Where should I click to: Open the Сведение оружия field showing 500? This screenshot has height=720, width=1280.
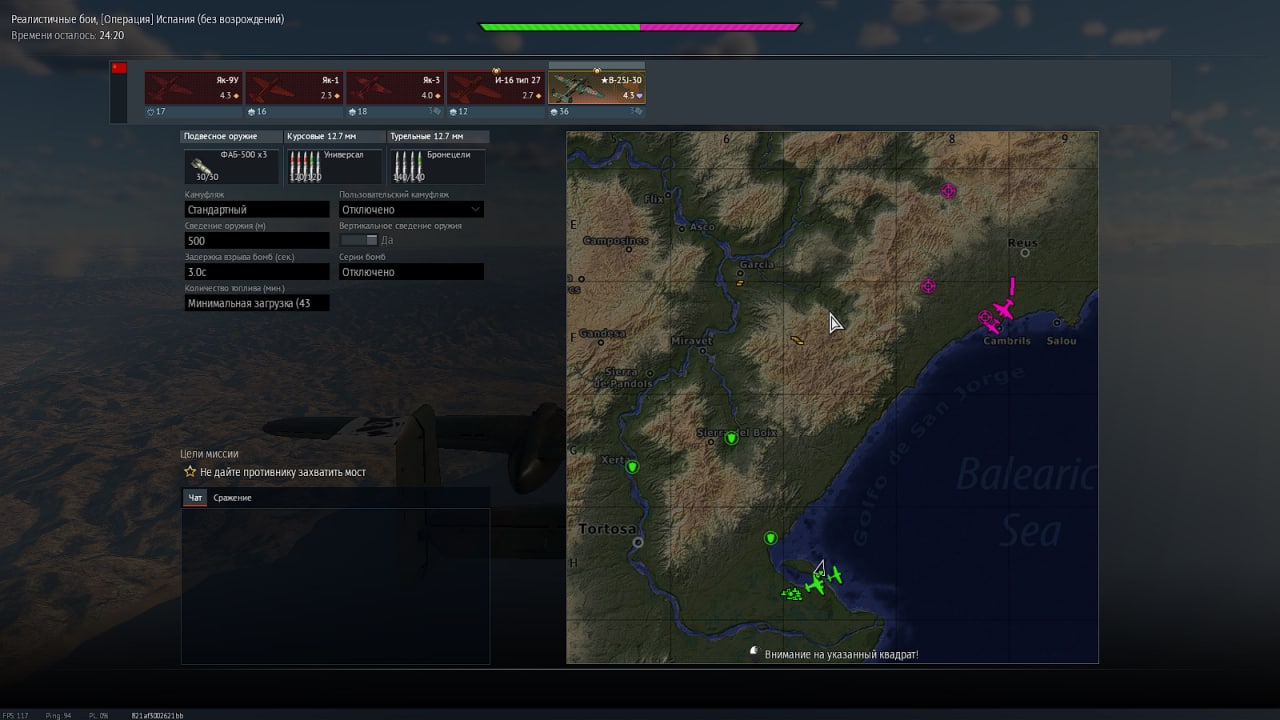pyautogui.click(x=257, y=241)
